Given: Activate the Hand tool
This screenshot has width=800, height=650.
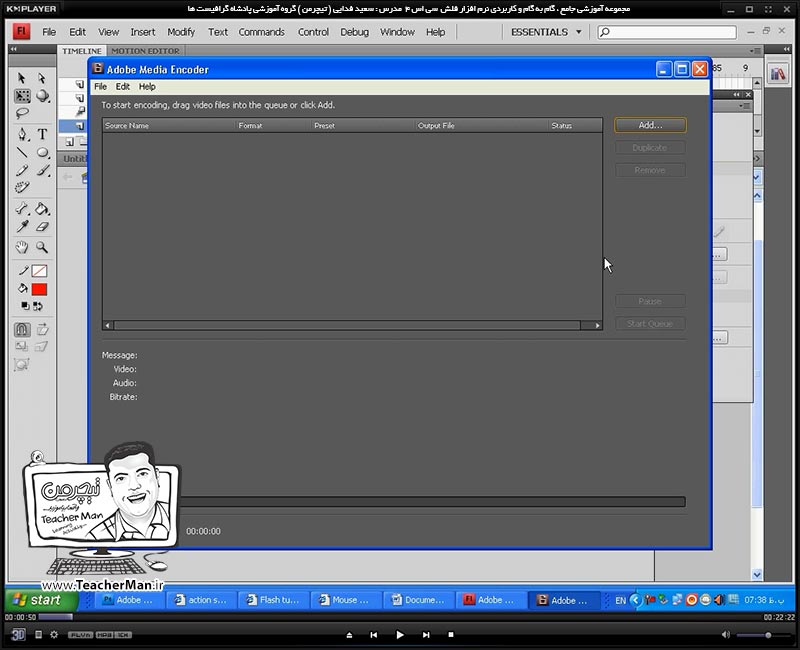Looking at the screenshot, I should (21, 247).
